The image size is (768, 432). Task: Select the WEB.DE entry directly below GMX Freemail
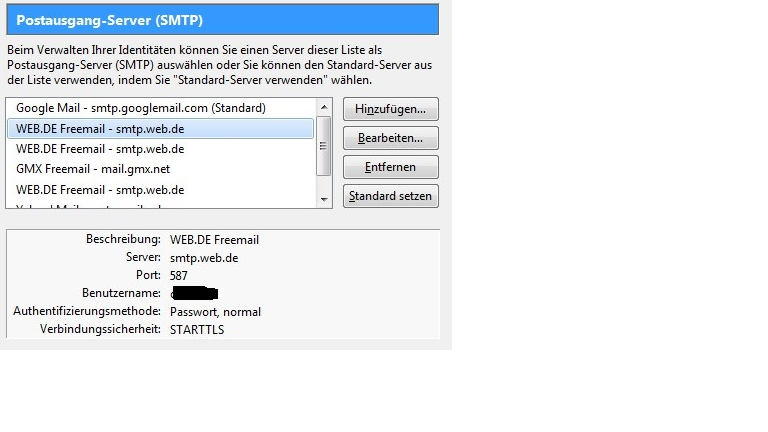tap(161, 190)
